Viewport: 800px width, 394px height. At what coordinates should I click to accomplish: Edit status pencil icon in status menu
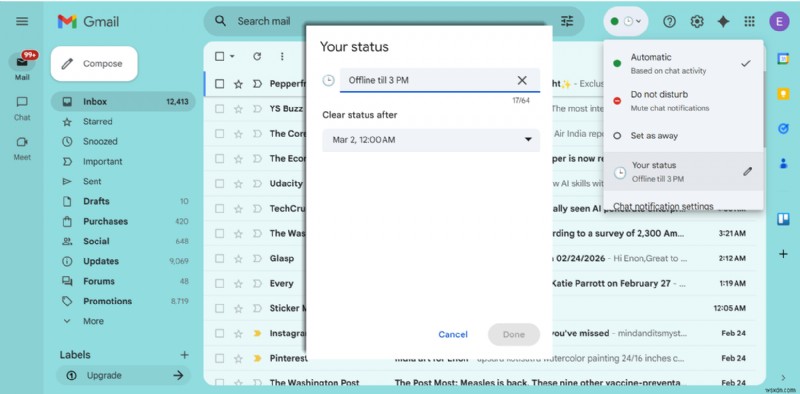click(747, 171)
